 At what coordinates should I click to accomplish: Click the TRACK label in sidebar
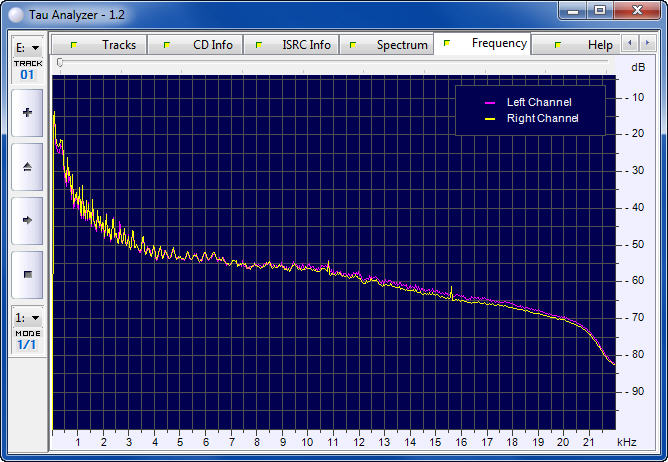point(28,64)
